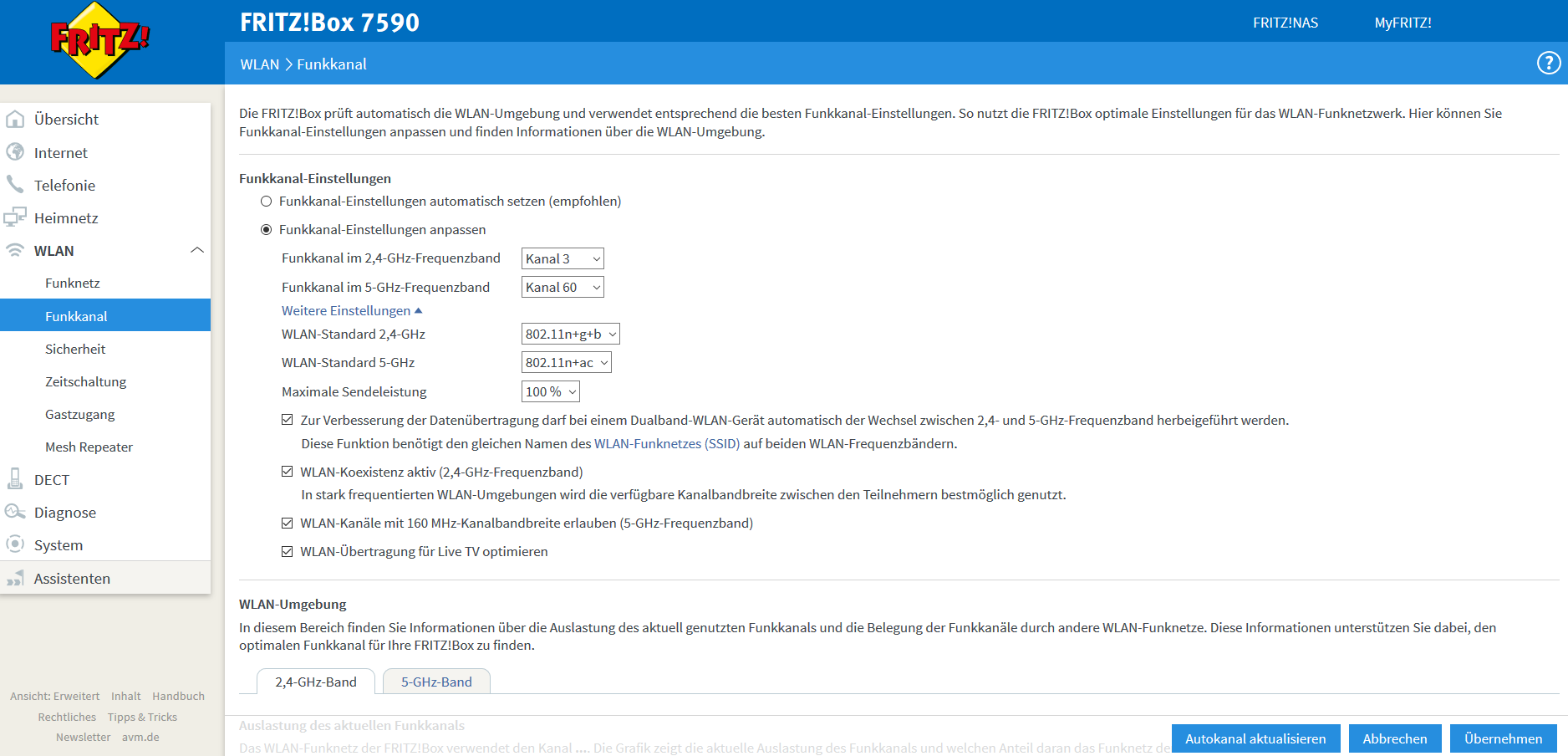Toggle Dualband band steering checkbox
1568x756 pixels.
coord(288,420)
